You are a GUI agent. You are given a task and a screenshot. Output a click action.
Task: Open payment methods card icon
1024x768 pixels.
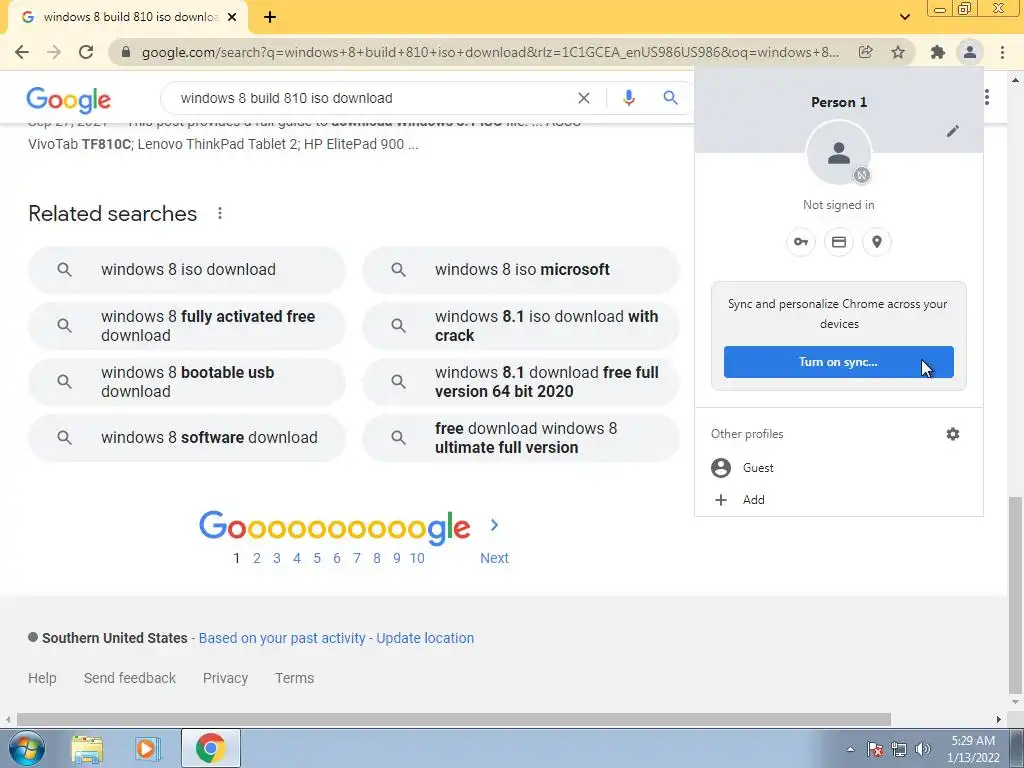839,242
